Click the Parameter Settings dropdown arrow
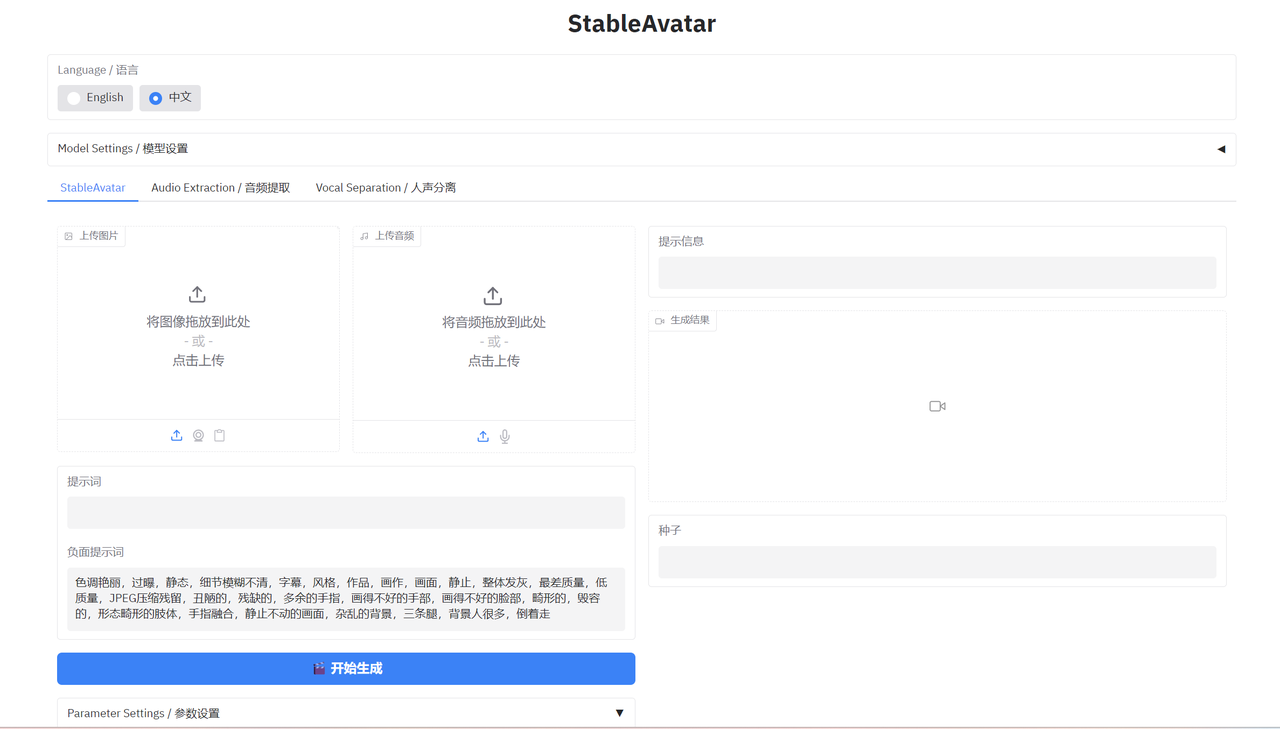The width and height of the screenshot is (1280, 729). coord(619,713)
